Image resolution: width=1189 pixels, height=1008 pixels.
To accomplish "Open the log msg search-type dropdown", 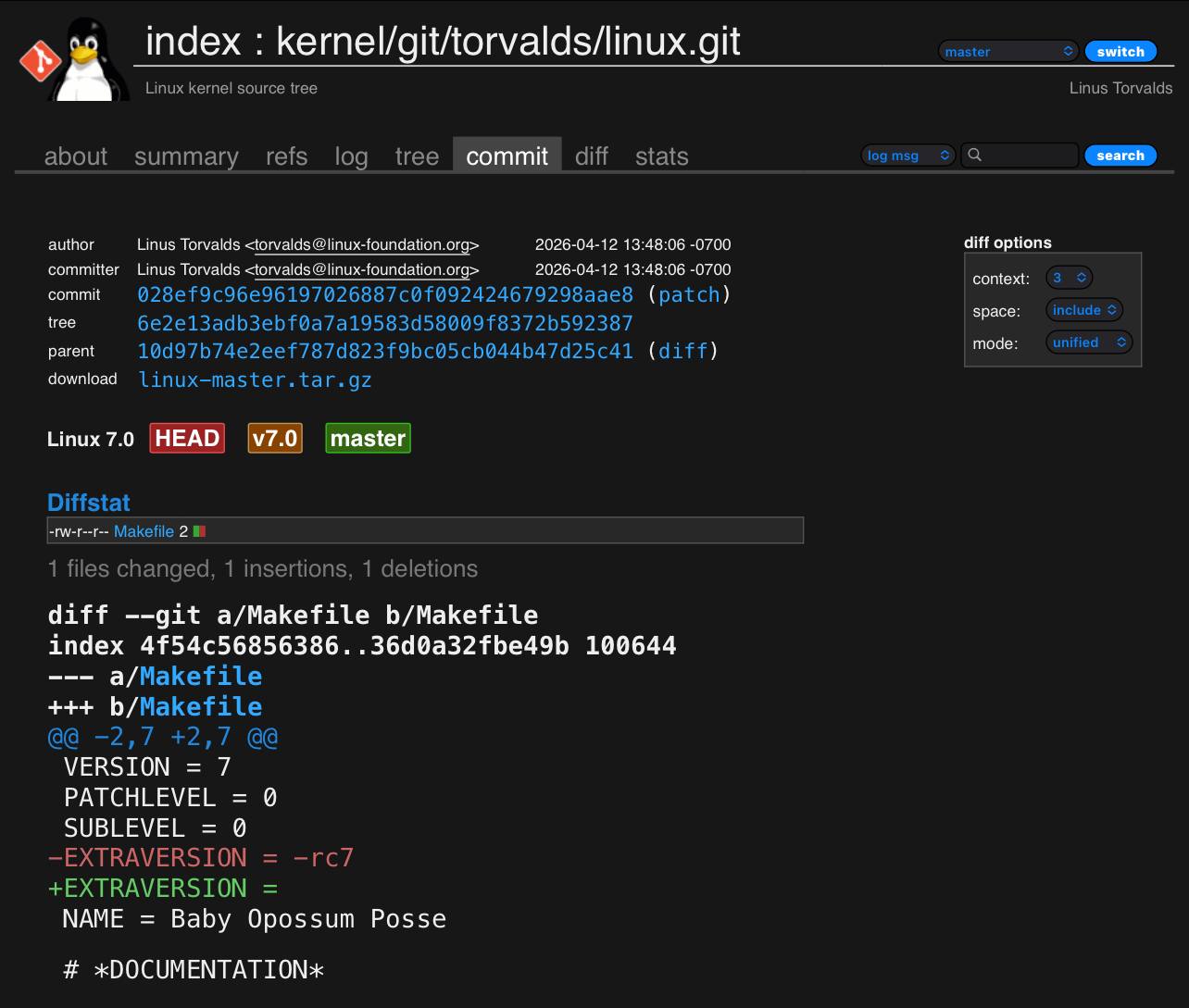I will pos(907,156).
